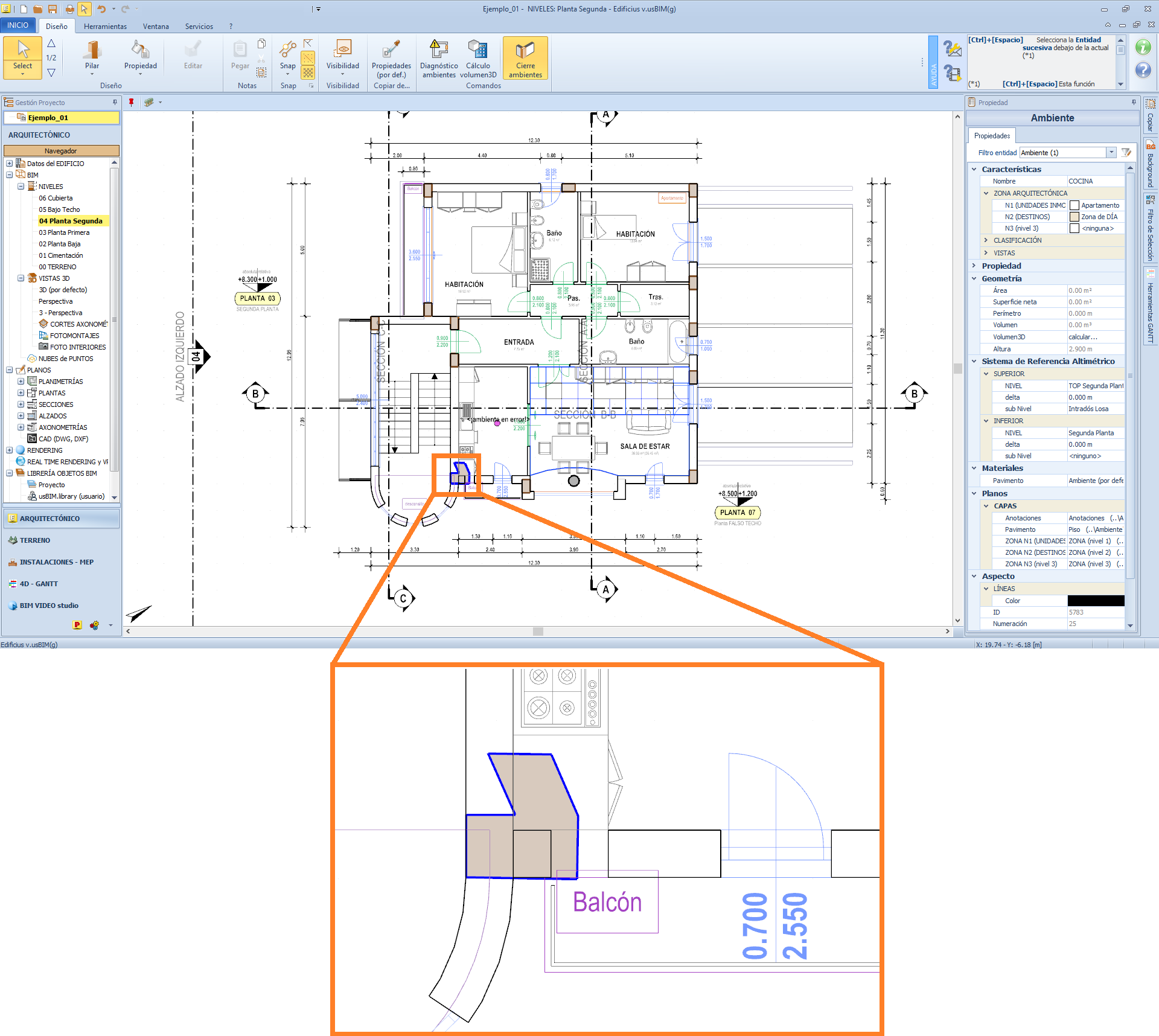This screenshot has height=1036, width=1159.
Task: Collapse the Geometría section
Action: pos(974,278)
